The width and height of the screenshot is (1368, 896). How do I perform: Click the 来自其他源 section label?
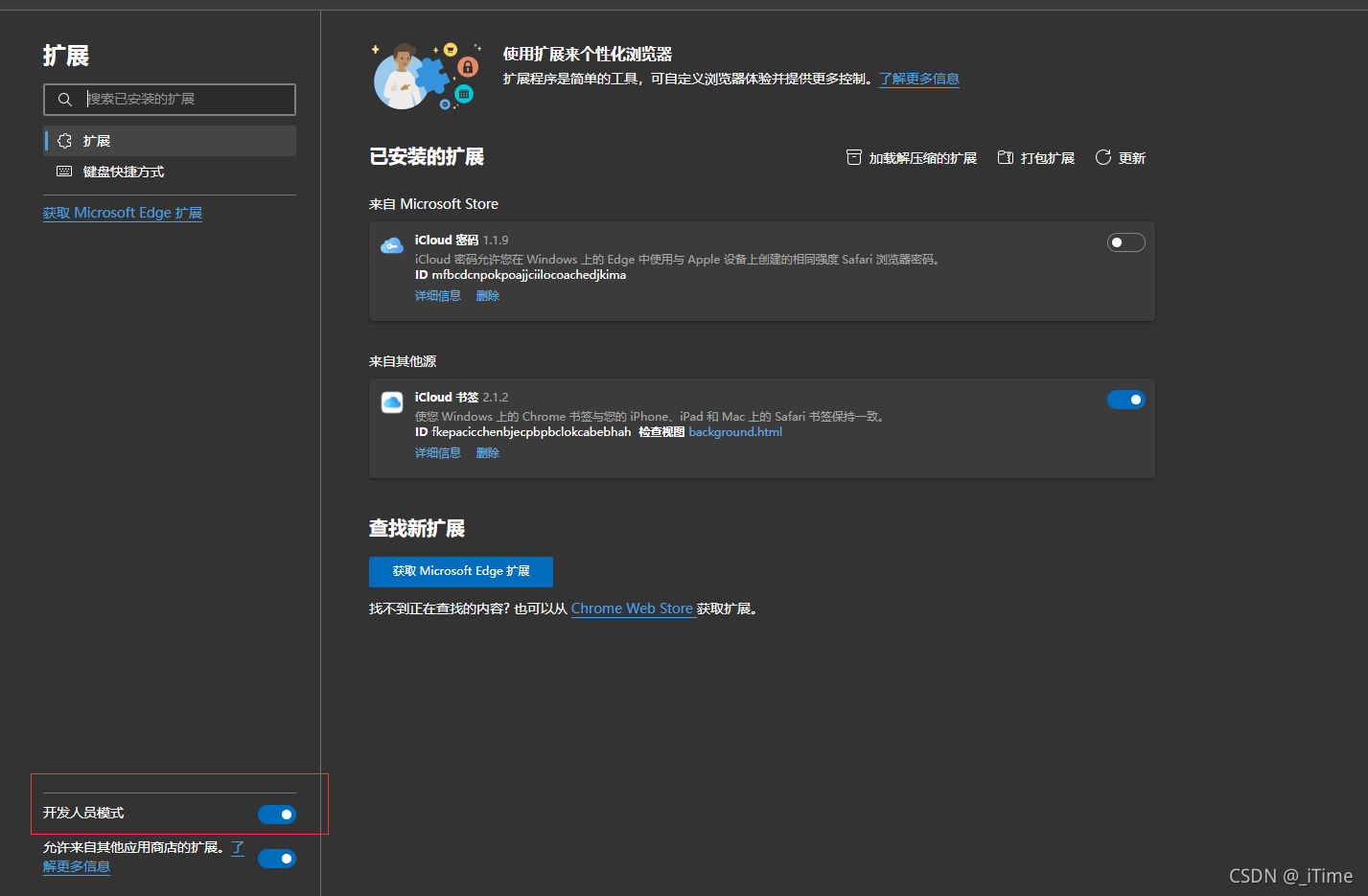(x=403, y=361)
